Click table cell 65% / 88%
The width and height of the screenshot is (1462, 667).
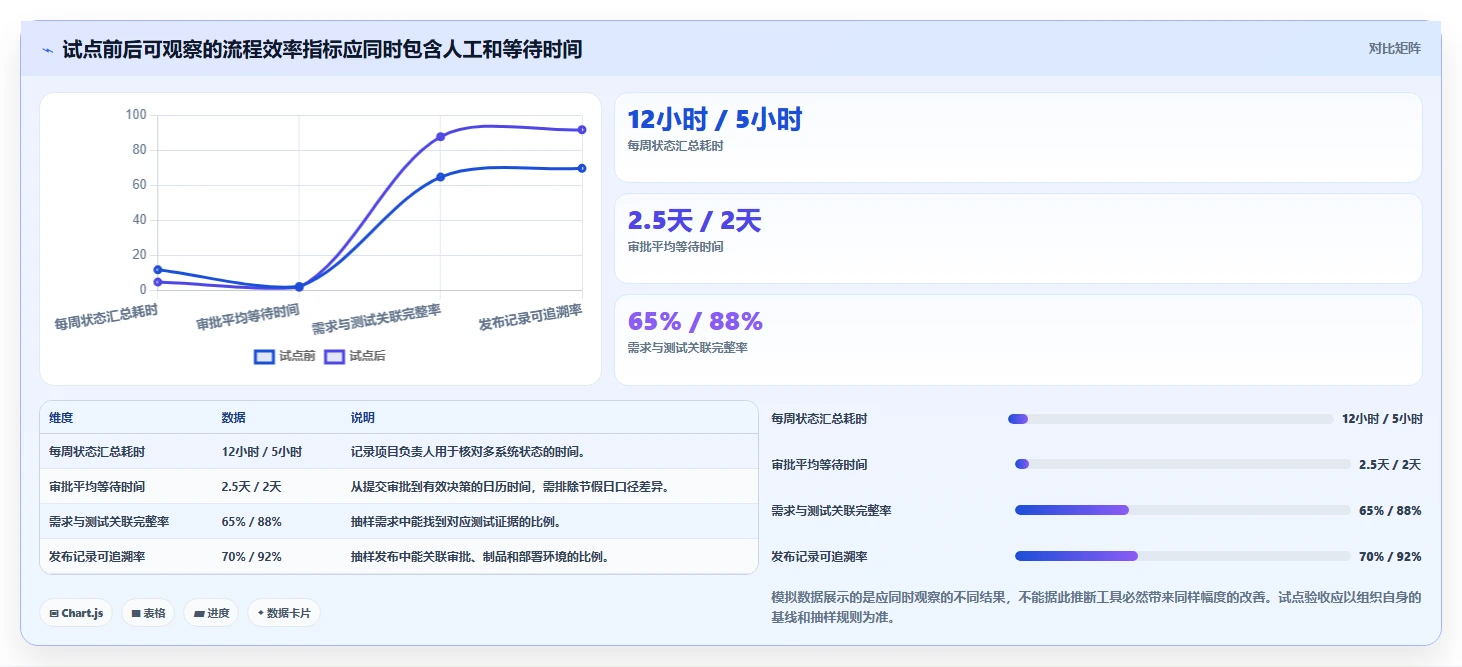251,522
